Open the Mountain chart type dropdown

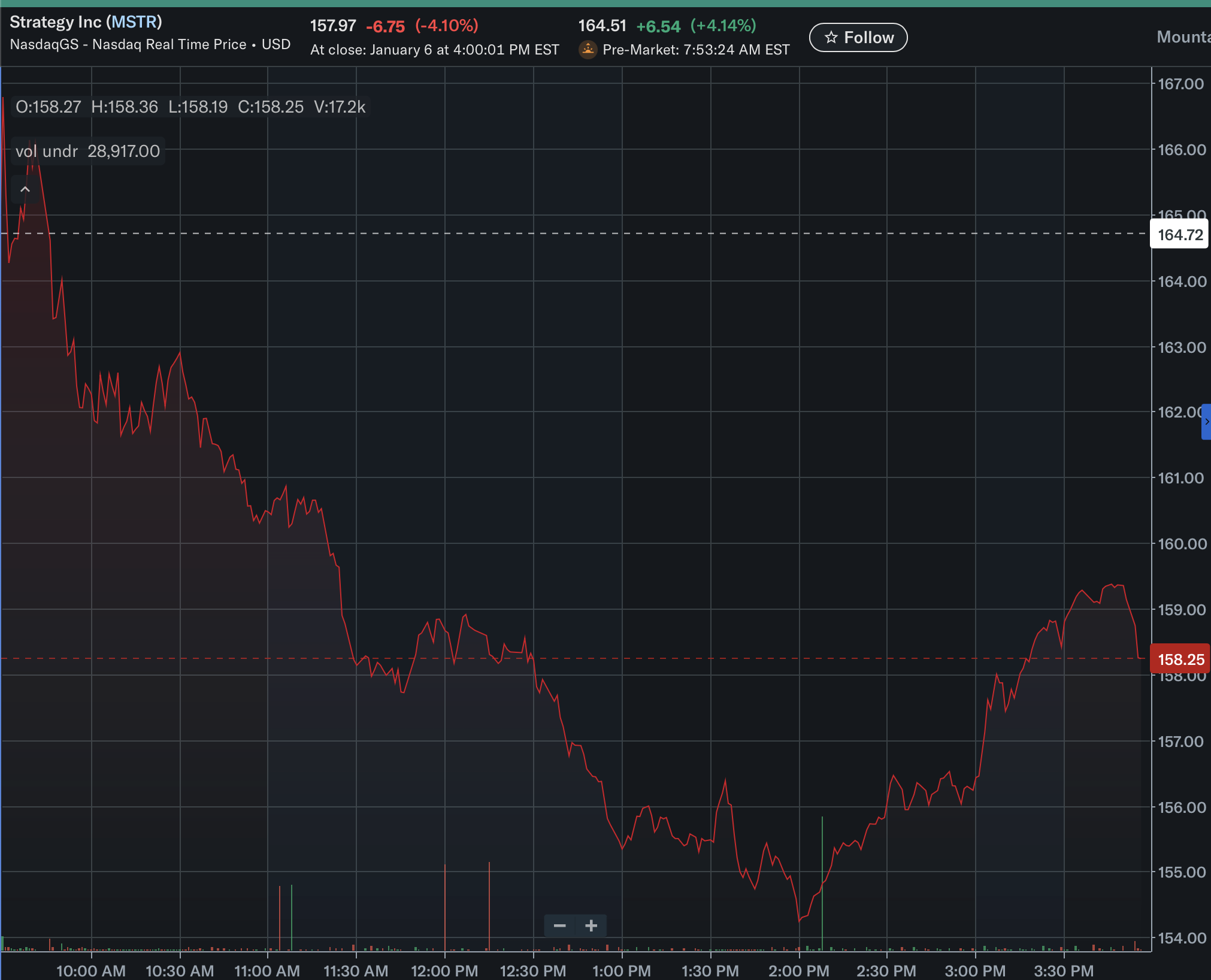pyautogui.click(x=1183, y=37)
